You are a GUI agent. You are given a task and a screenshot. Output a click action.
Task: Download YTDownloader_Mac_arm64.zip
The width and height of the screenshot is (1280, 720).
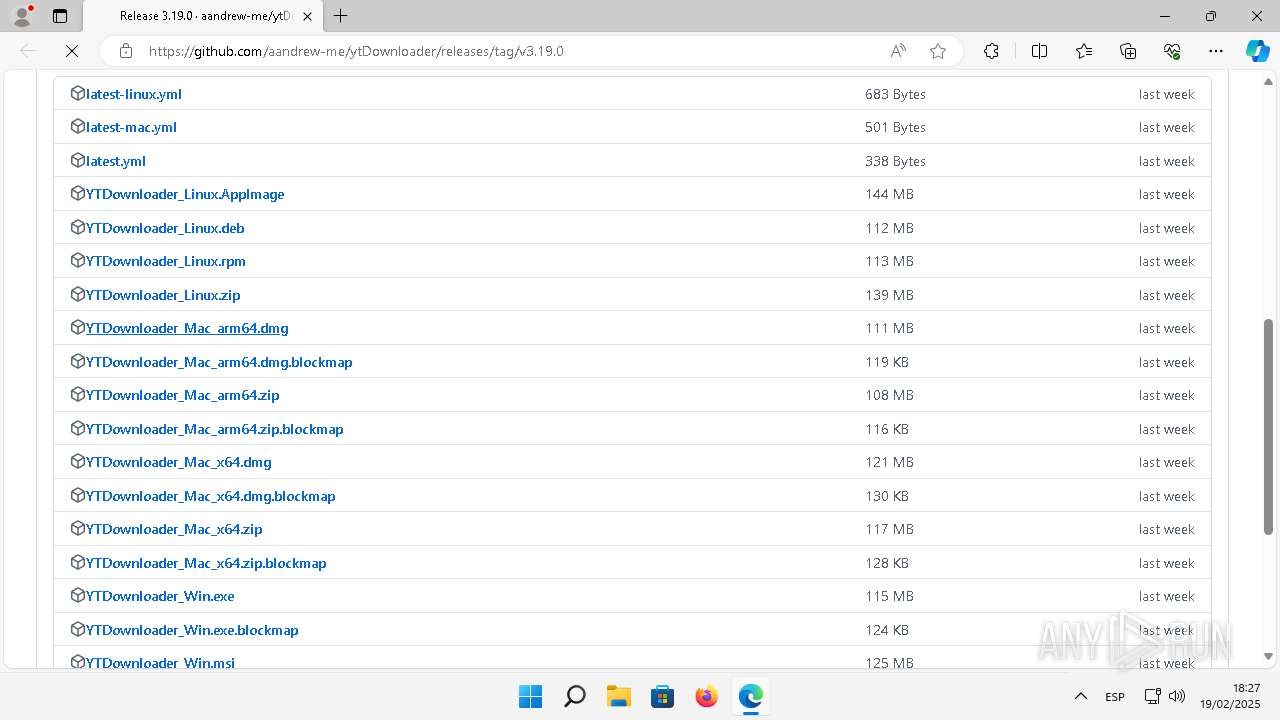(183, 395)
